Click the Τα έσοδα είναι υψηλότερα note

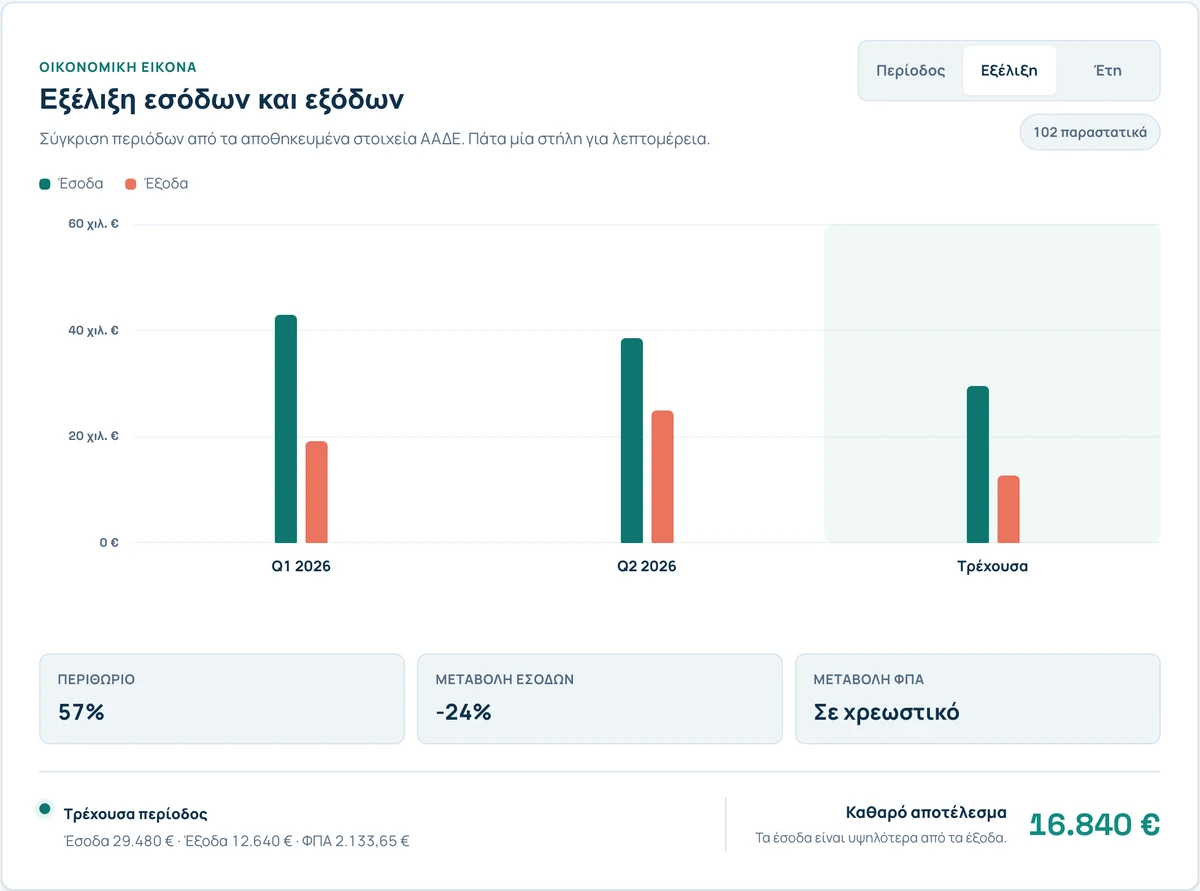[881, 838]
